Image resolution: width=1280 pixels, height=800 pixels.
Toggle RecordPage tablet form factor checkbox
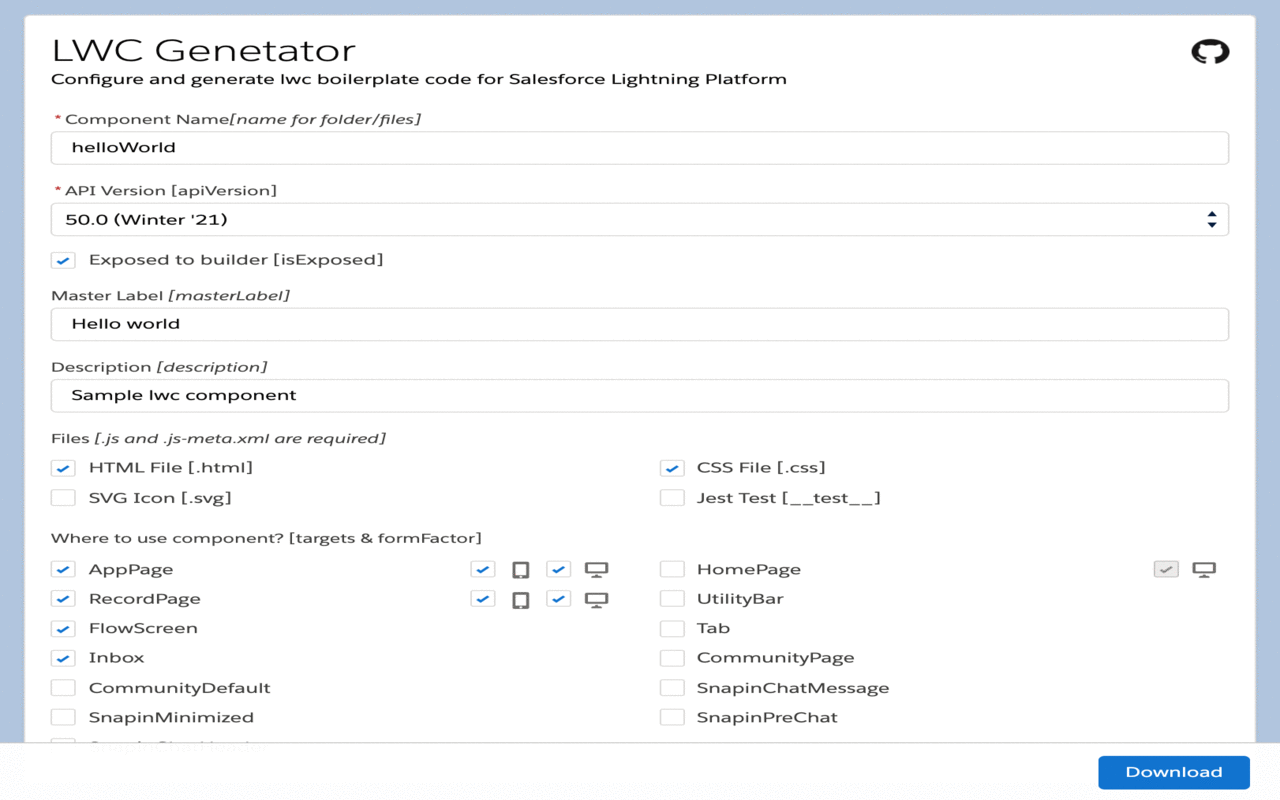483,599
